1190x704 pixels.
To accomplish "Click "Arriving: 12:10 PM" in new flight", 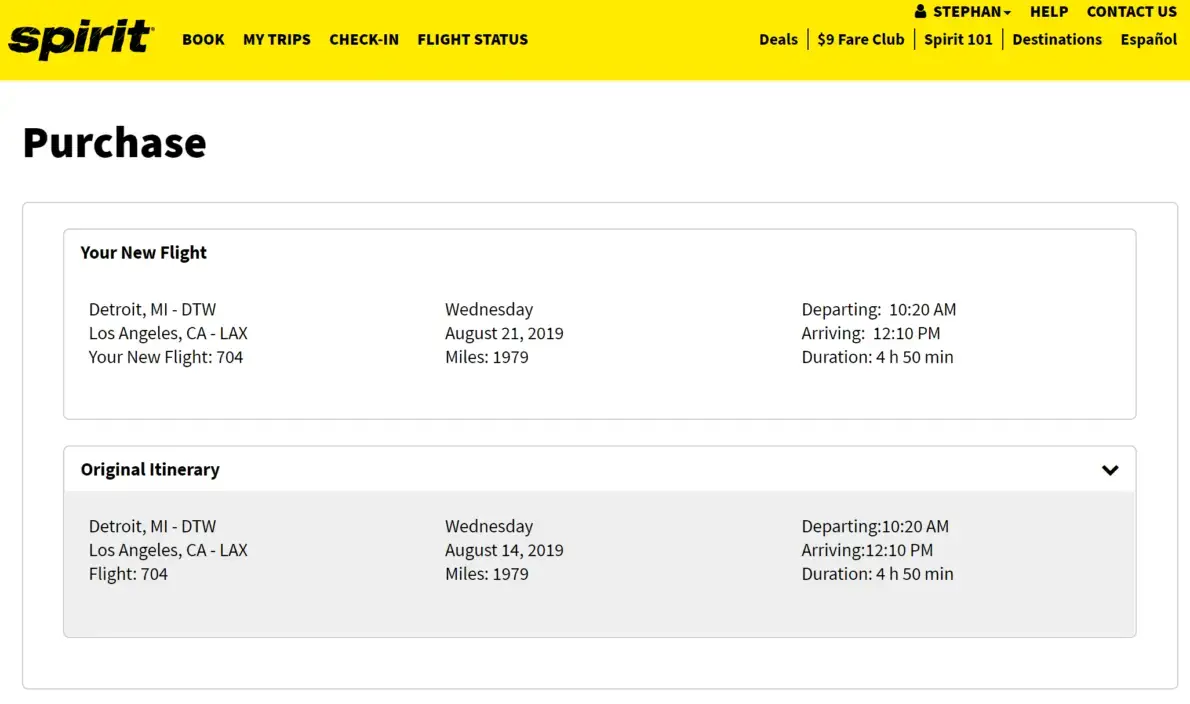I will tap(870, 333).
